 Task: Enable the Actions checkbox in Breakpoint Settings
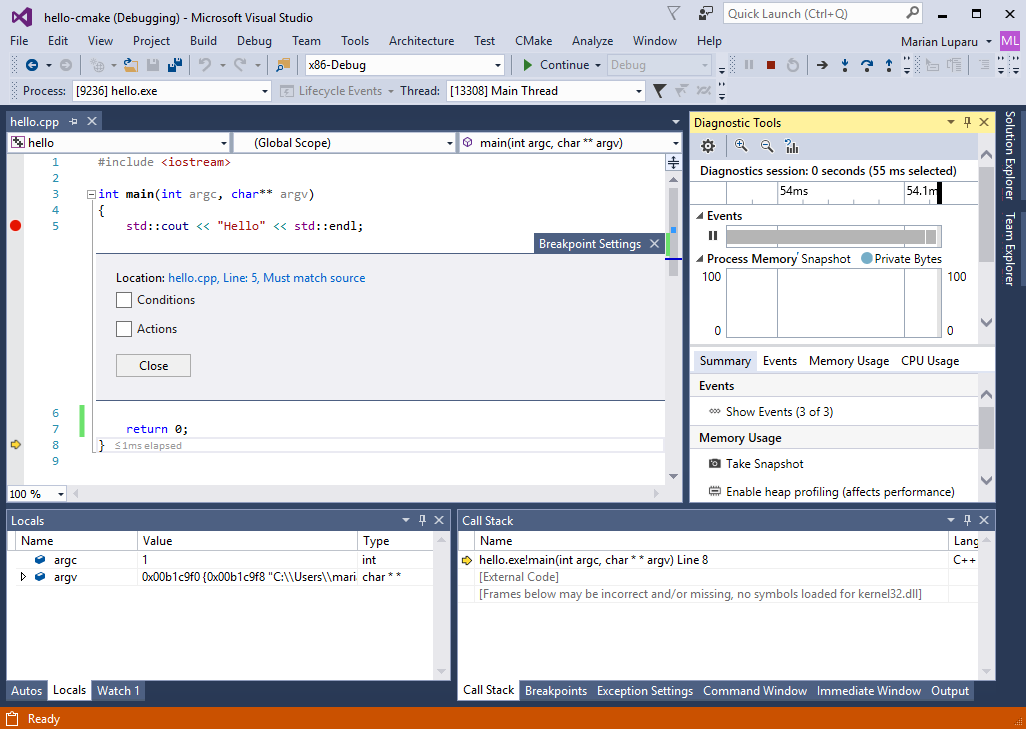coord(124,329)
